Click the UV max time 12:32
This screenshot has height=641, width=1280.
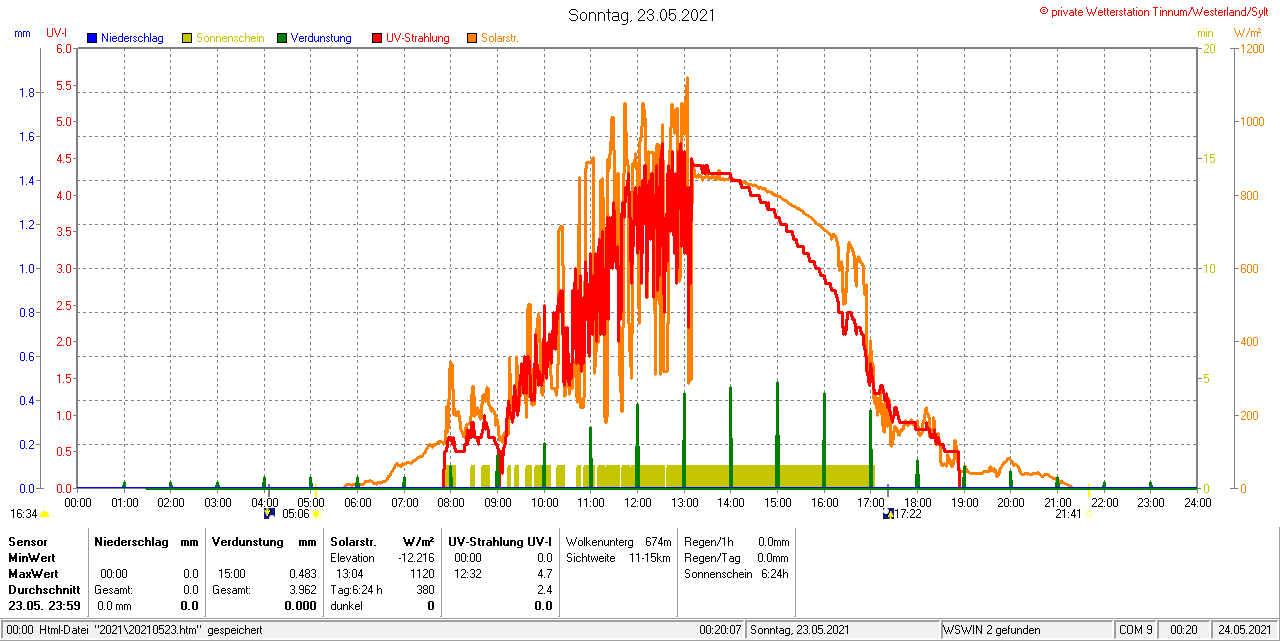point(468,574)
